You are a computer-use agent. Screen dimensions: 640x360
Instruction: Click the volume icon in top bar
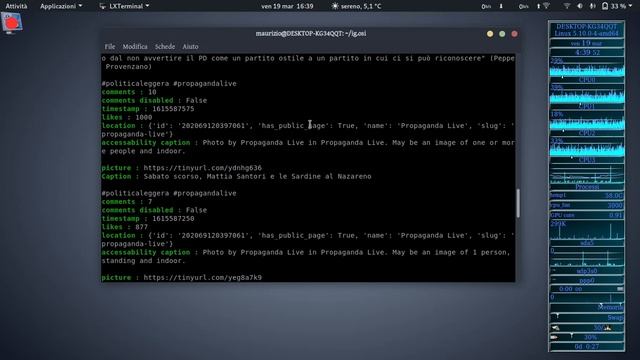pos(592,6)
